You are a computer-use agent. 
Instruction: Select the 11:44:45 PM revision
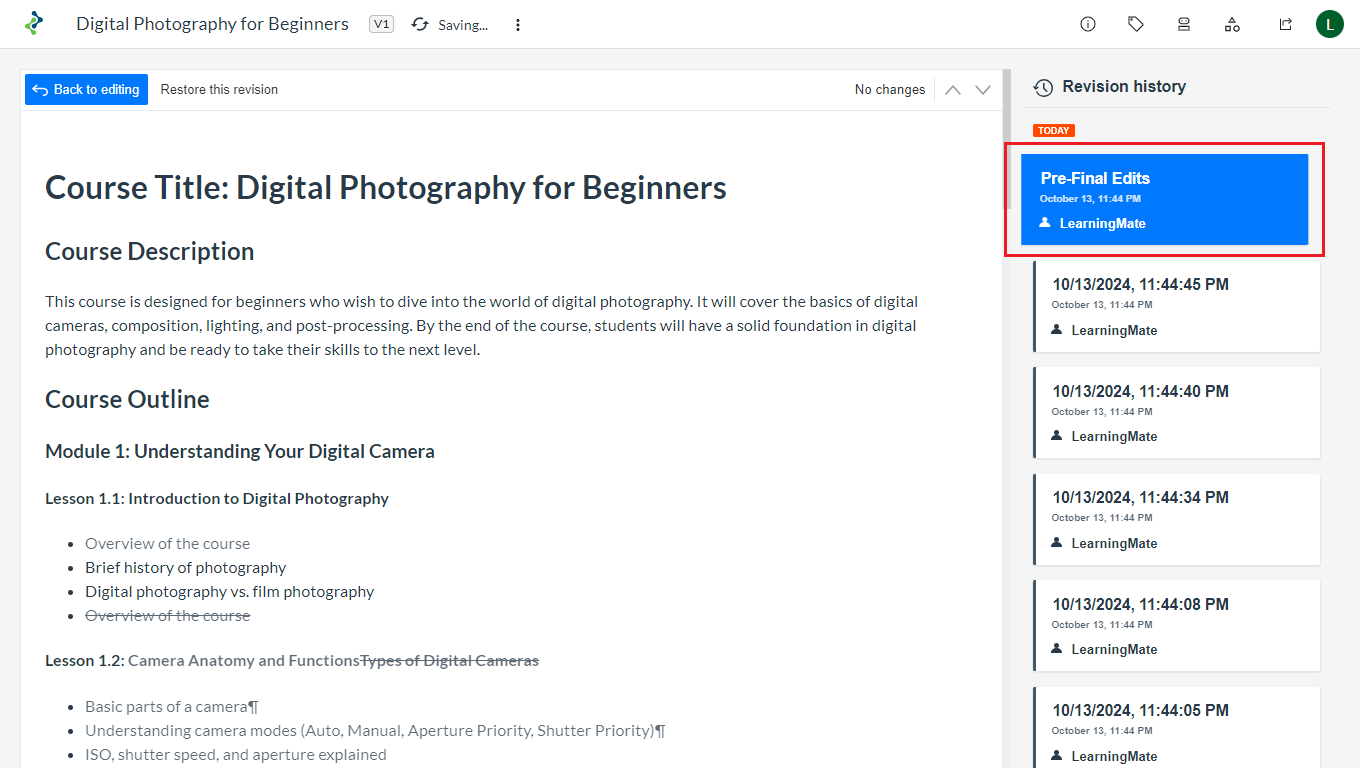tap(1177, 306)
